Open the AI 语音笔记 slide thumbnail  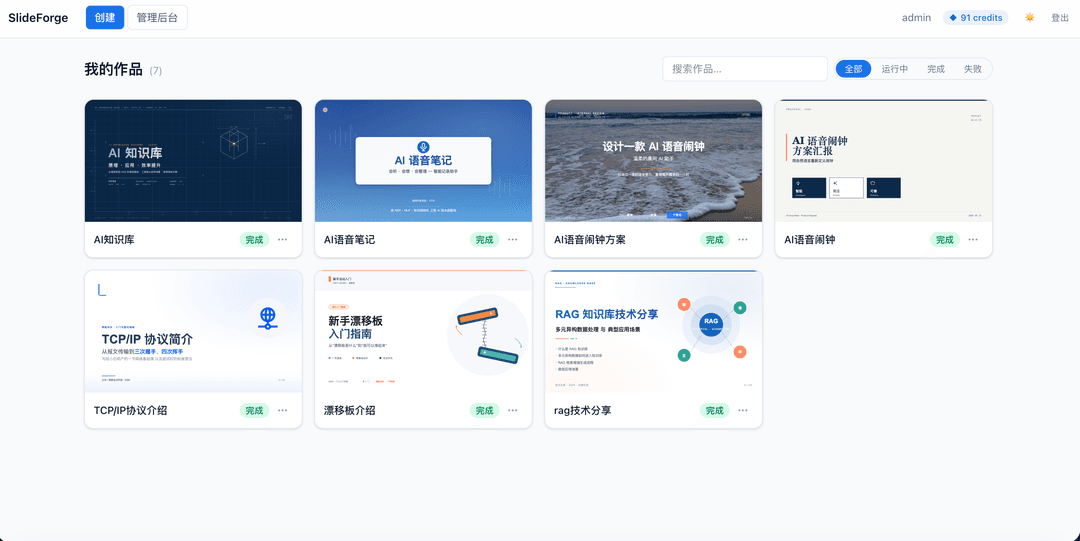point(423,161)
